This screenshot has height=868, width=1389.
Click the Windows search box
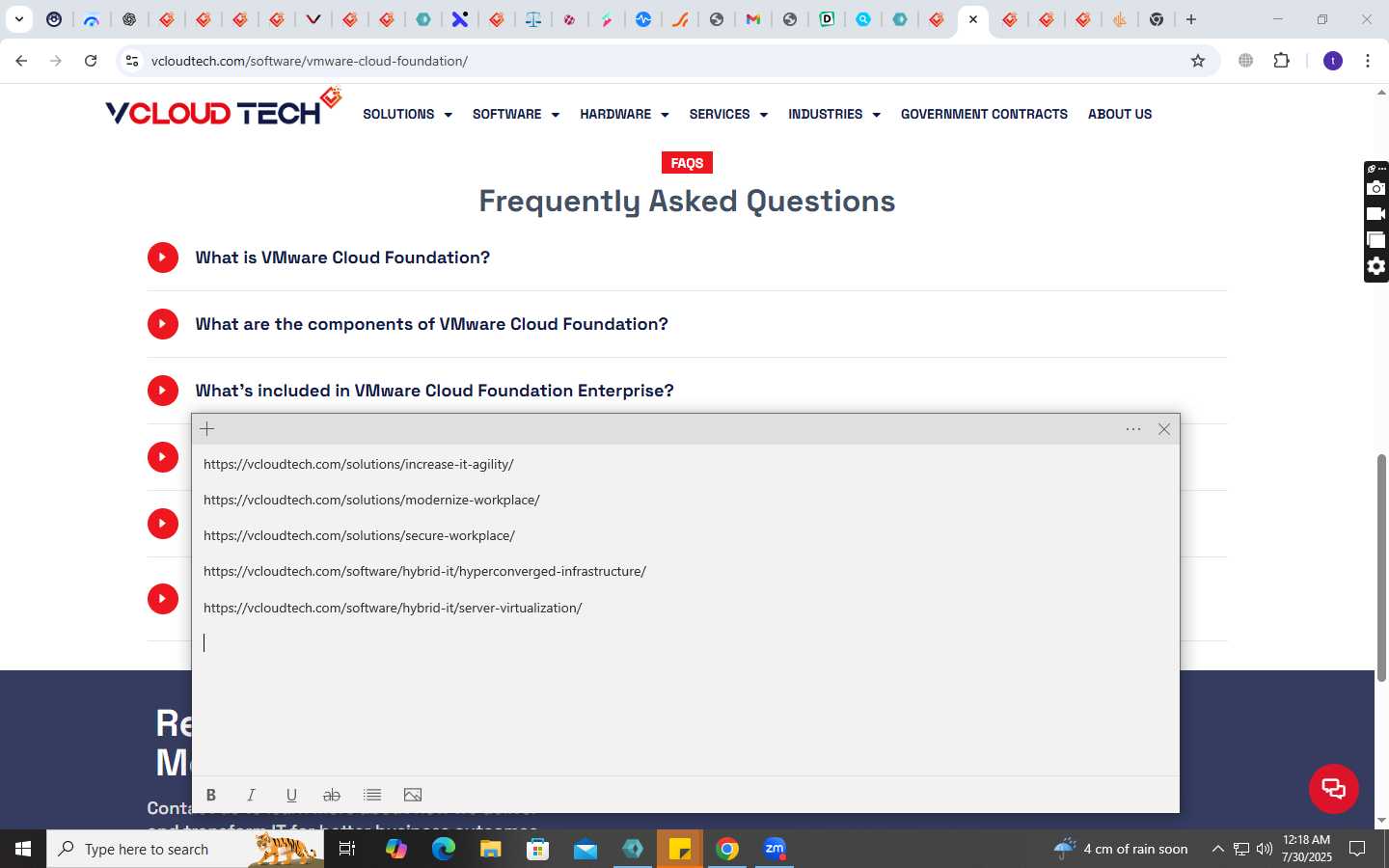coord(185,849)
